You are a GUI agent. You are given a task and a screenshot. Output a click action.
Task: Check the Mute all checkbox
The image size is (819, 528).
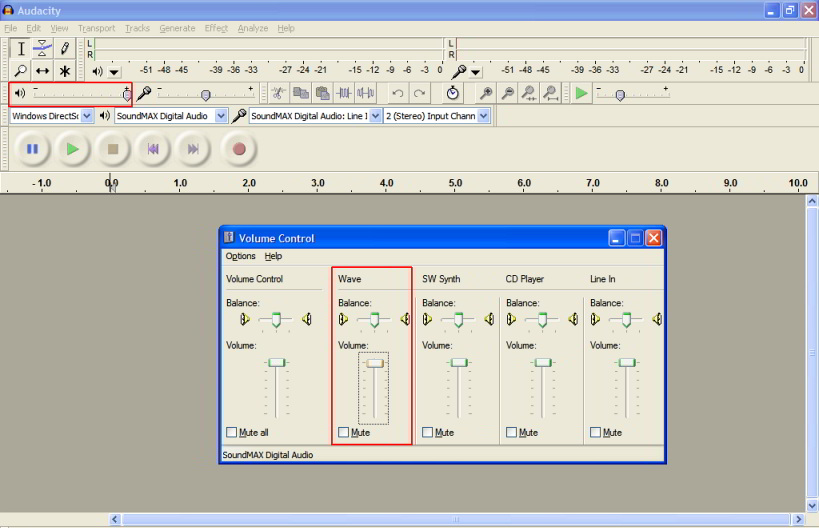pos(231,432)
